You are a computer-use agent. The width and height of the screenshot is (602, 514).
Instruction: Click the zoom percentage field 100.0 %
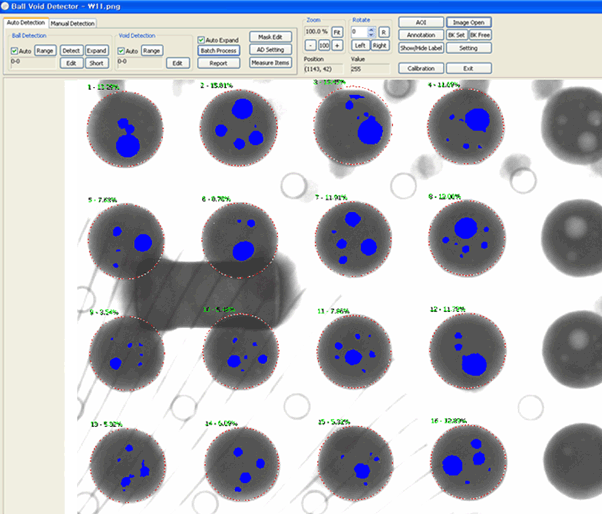click(x=317, y=32)
